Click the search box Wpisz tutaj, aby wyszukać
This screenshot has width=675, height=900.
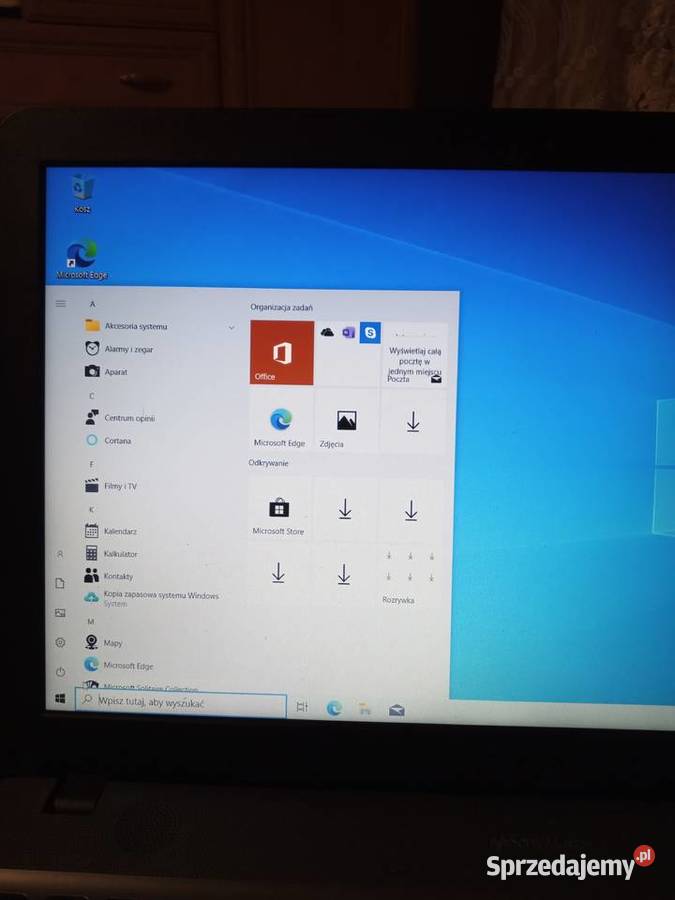click(x=181, y=703)
